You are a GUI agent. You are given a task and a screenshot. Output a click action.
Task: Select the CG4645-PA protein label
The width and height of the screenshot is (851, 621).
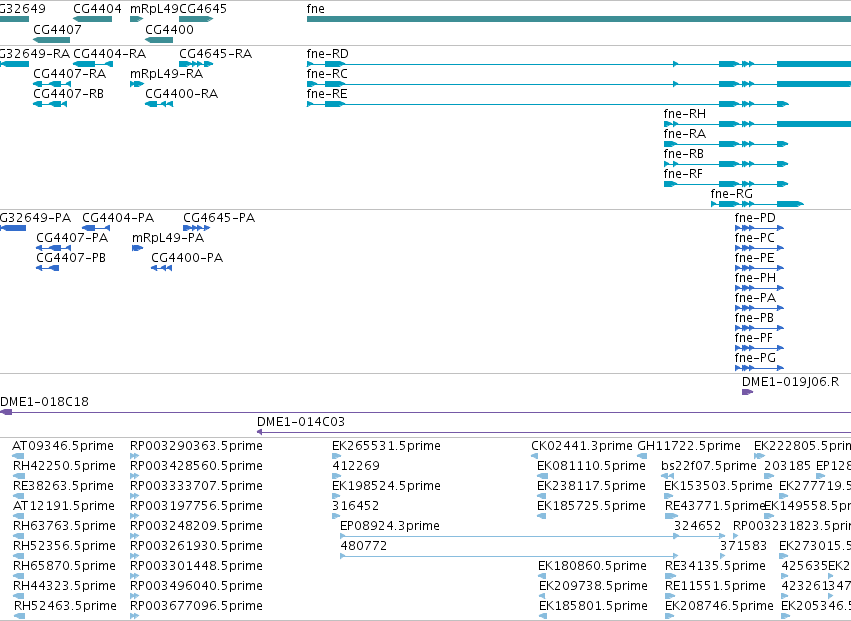pyautogui.click(x=219, y=218)
